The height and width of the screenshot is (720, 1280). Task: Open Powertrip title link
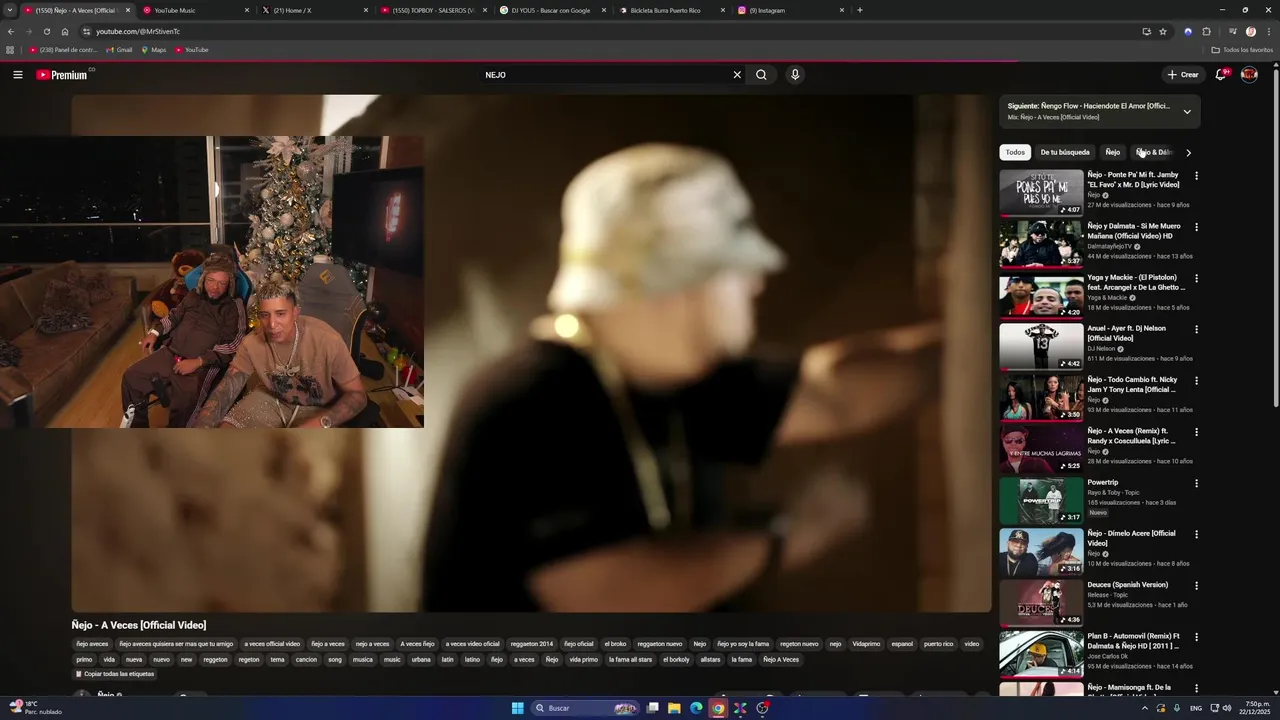[x=1103, y=482]
